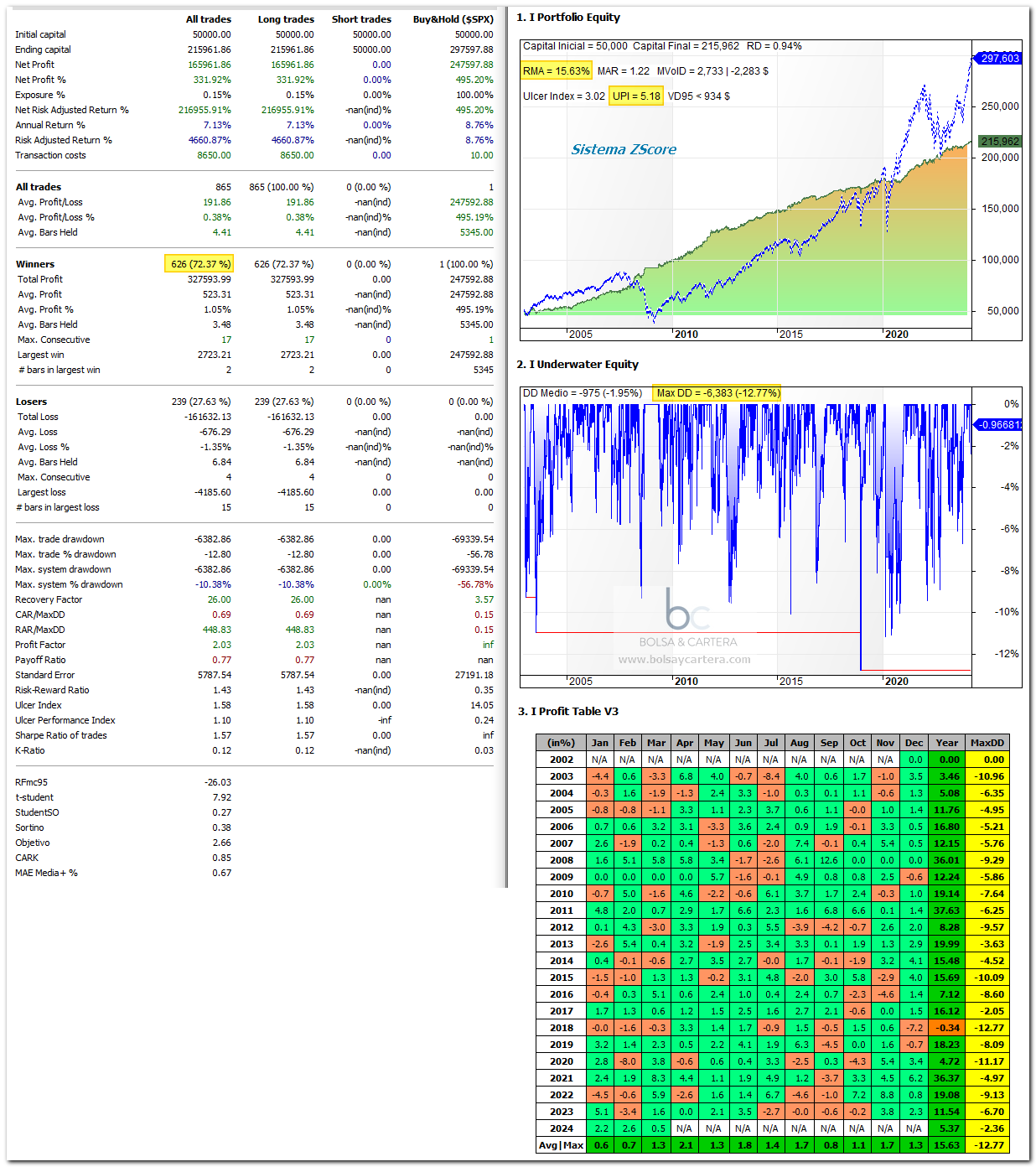Image resolution: width=1036 pixels, height=1167 pixels.
Task: Click the "Buy&Hold ($SPX)" column header
Action: [x=453, y=19]
